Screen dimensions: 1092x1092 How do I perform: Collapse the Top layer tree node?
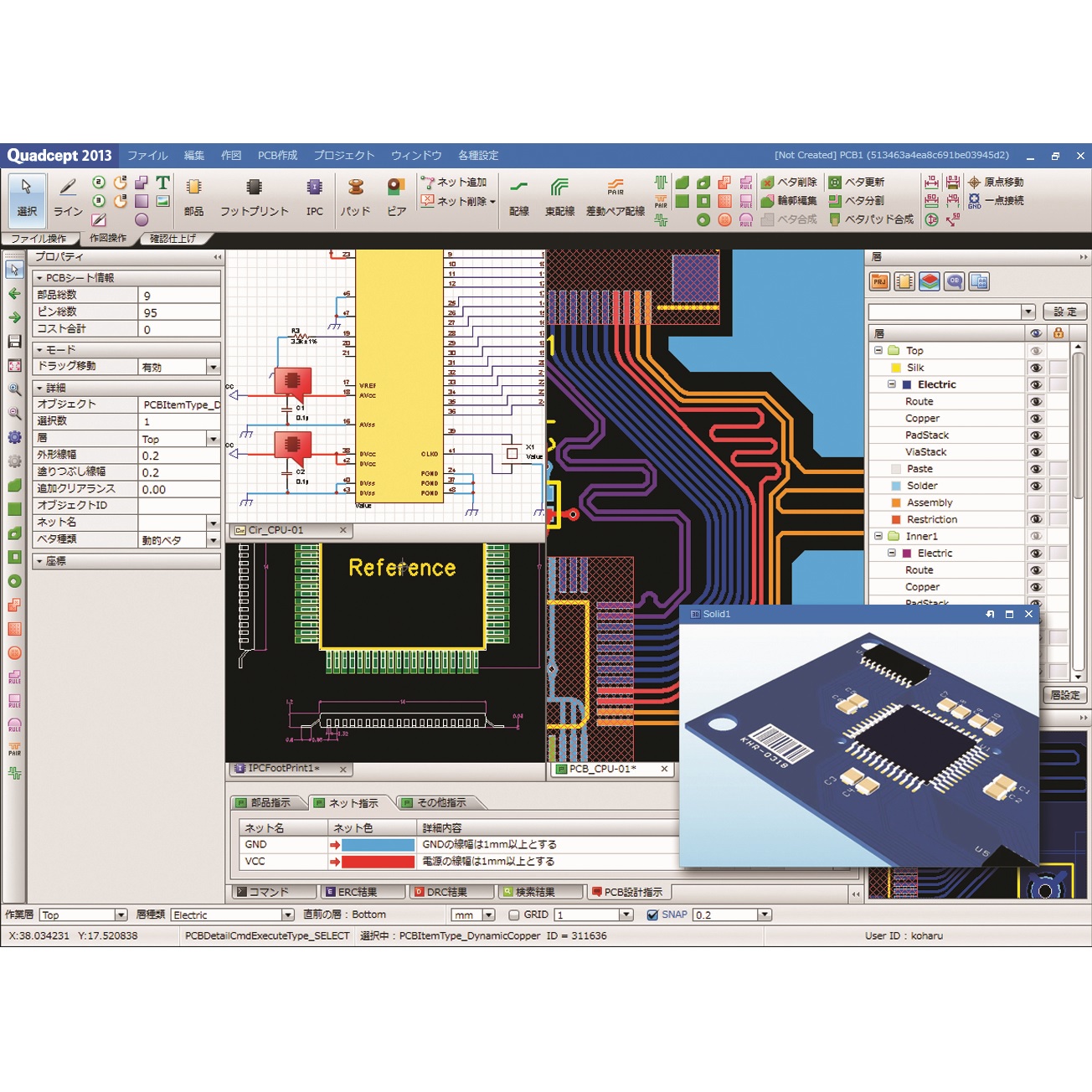coord(878,351)
